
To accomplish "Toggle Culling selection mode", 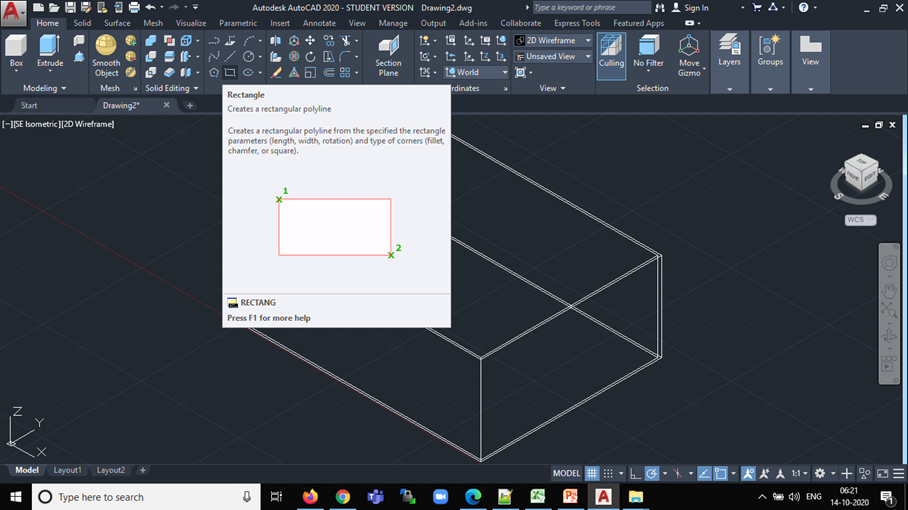I will coord(611,56).
